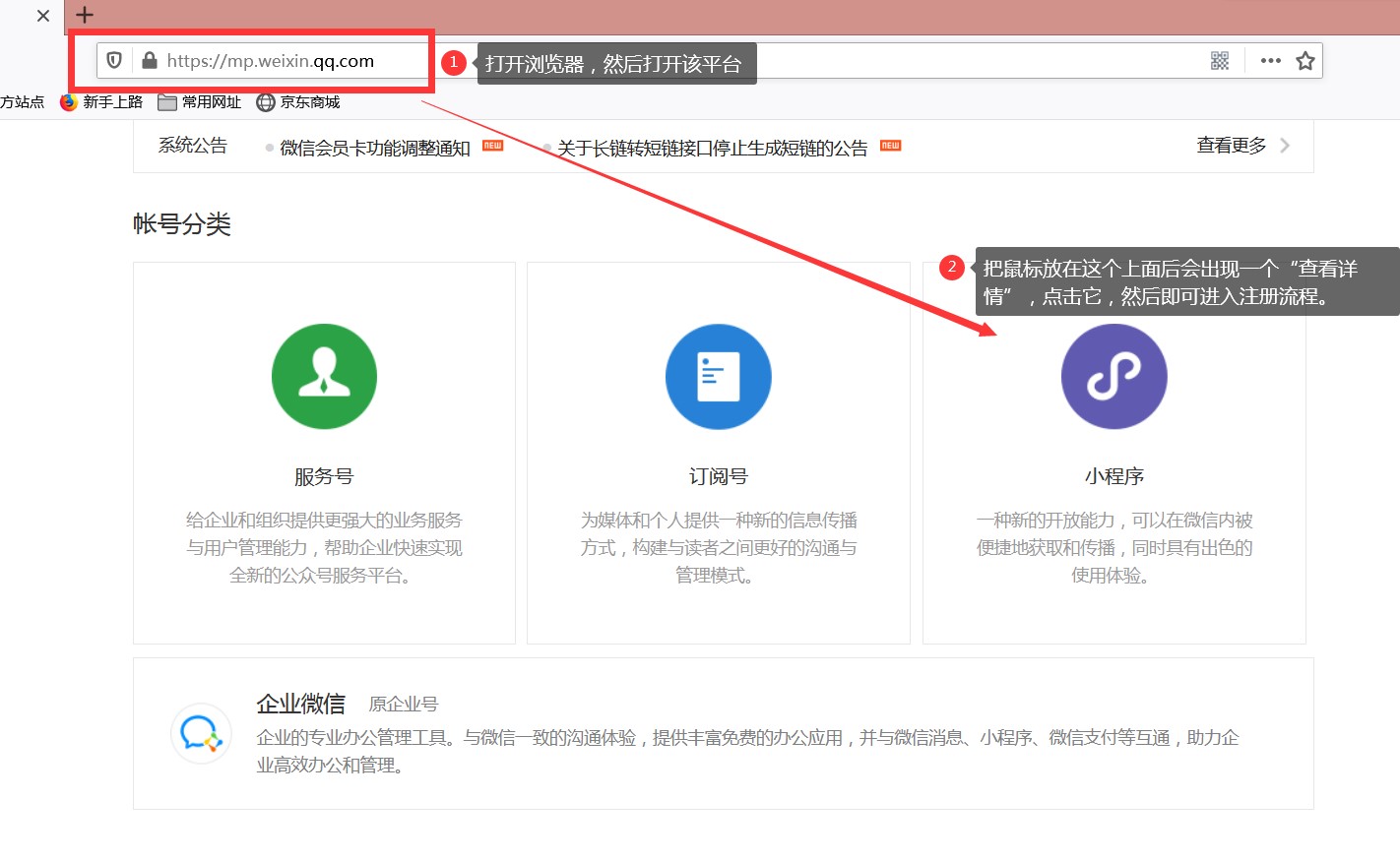Open the Firefox three-dot overflow menu
The height and width of the screenshot is (861, 1400).
click(1269, 60)
